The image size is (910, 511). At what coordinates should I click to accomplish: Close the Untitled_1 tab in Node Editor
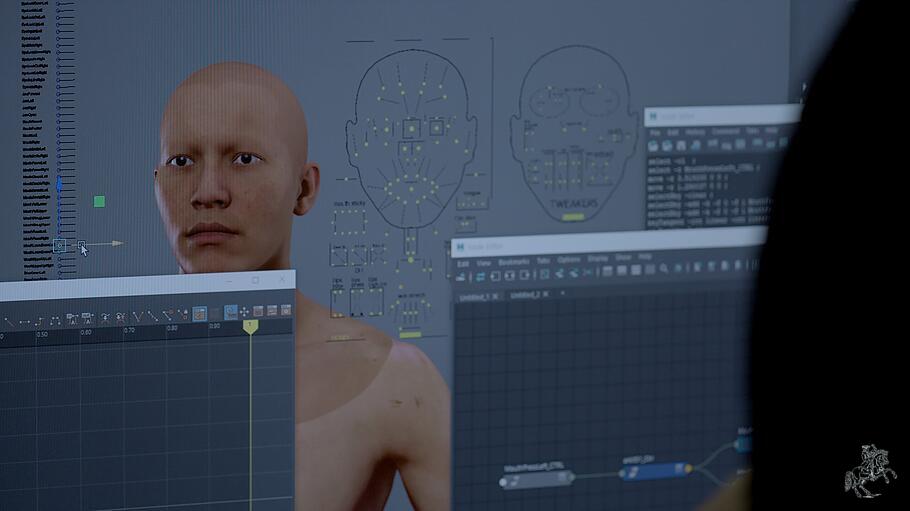(495, 297)
